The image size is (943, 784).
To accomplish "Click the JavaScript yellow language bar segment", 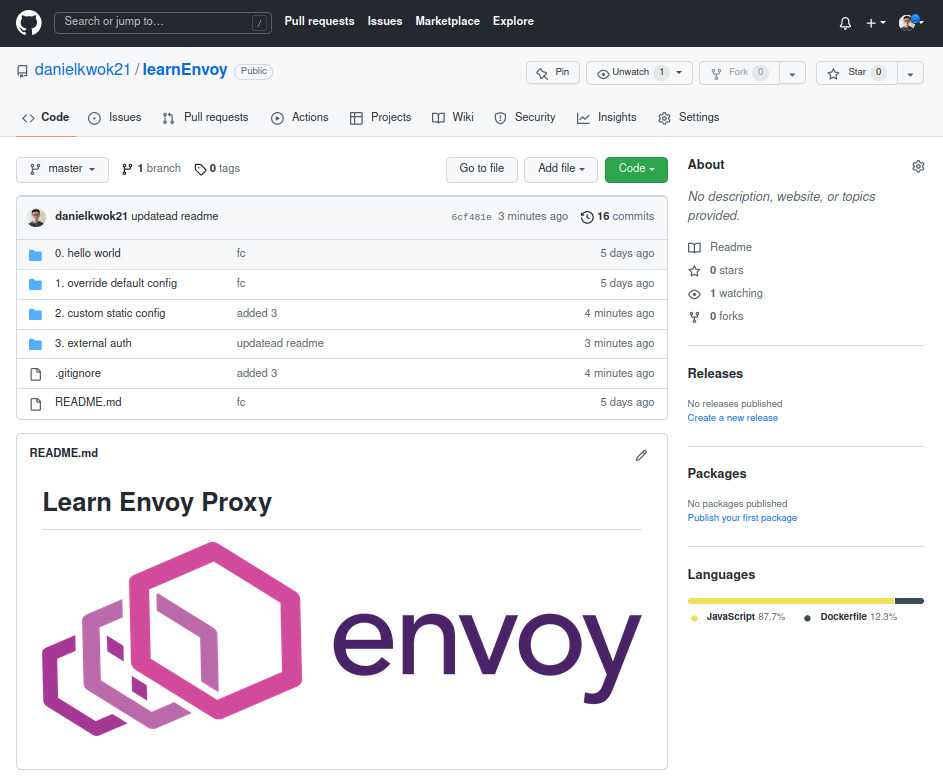I will pyautogui.click(x=791, y=601).
